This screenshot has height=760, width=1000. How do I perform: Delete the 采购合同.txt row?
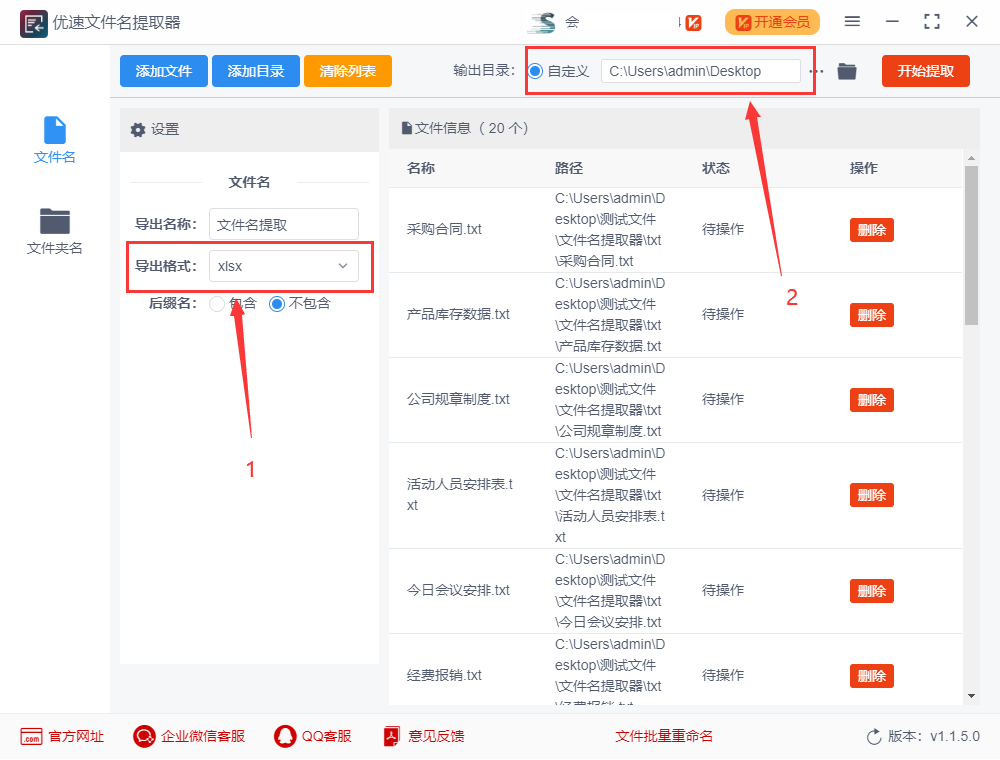871,229
